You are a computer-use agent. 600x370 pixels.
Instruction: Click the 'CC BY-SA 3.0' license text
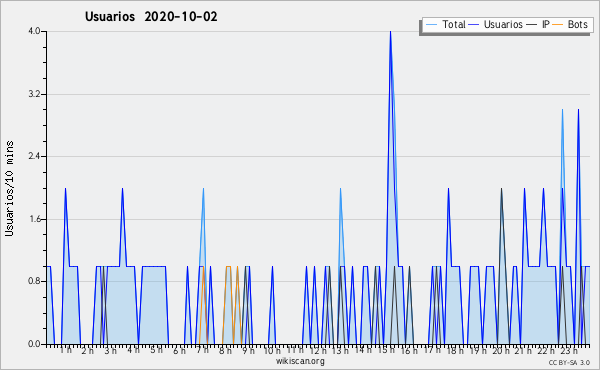[569, 362]
